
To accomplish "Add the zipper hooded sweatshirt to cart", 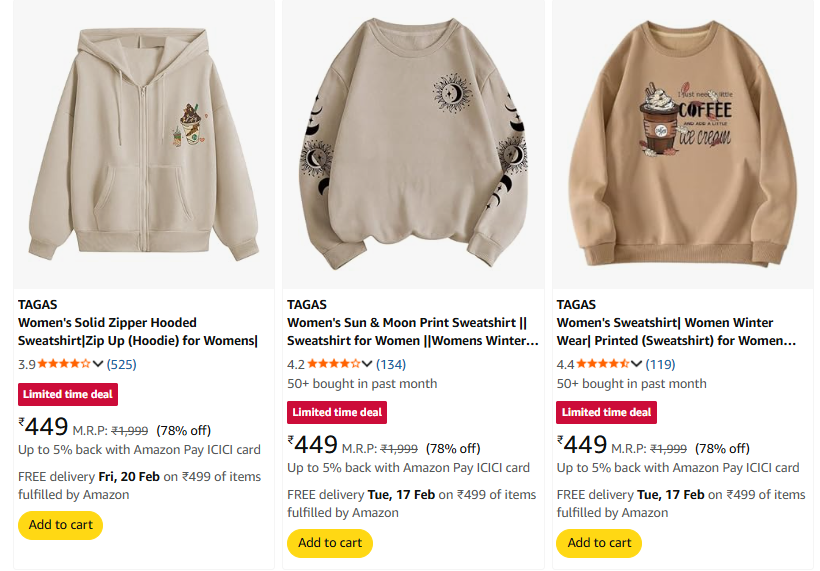I will point(61,525).
